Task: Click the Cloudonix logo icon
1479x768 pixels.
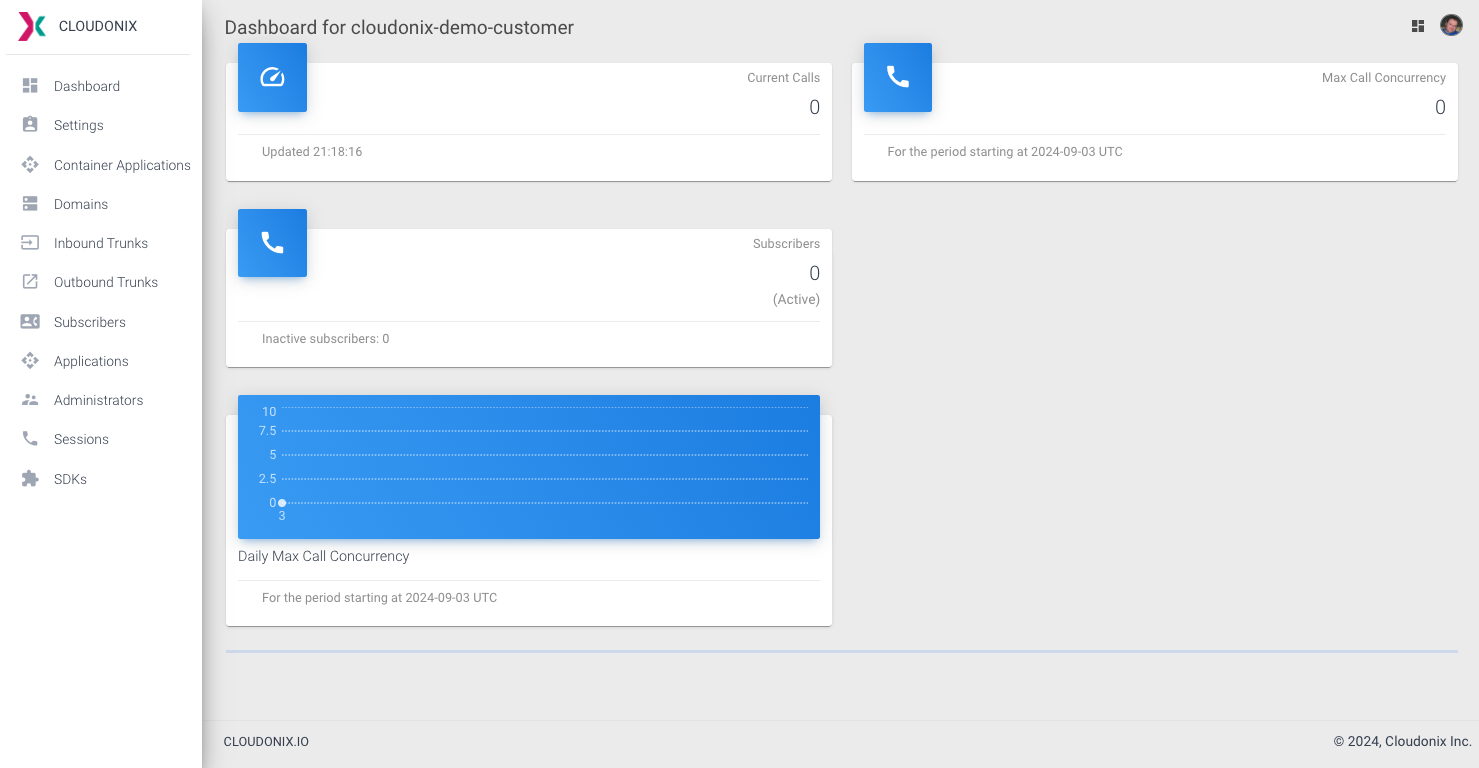Action: coord(32,27)
